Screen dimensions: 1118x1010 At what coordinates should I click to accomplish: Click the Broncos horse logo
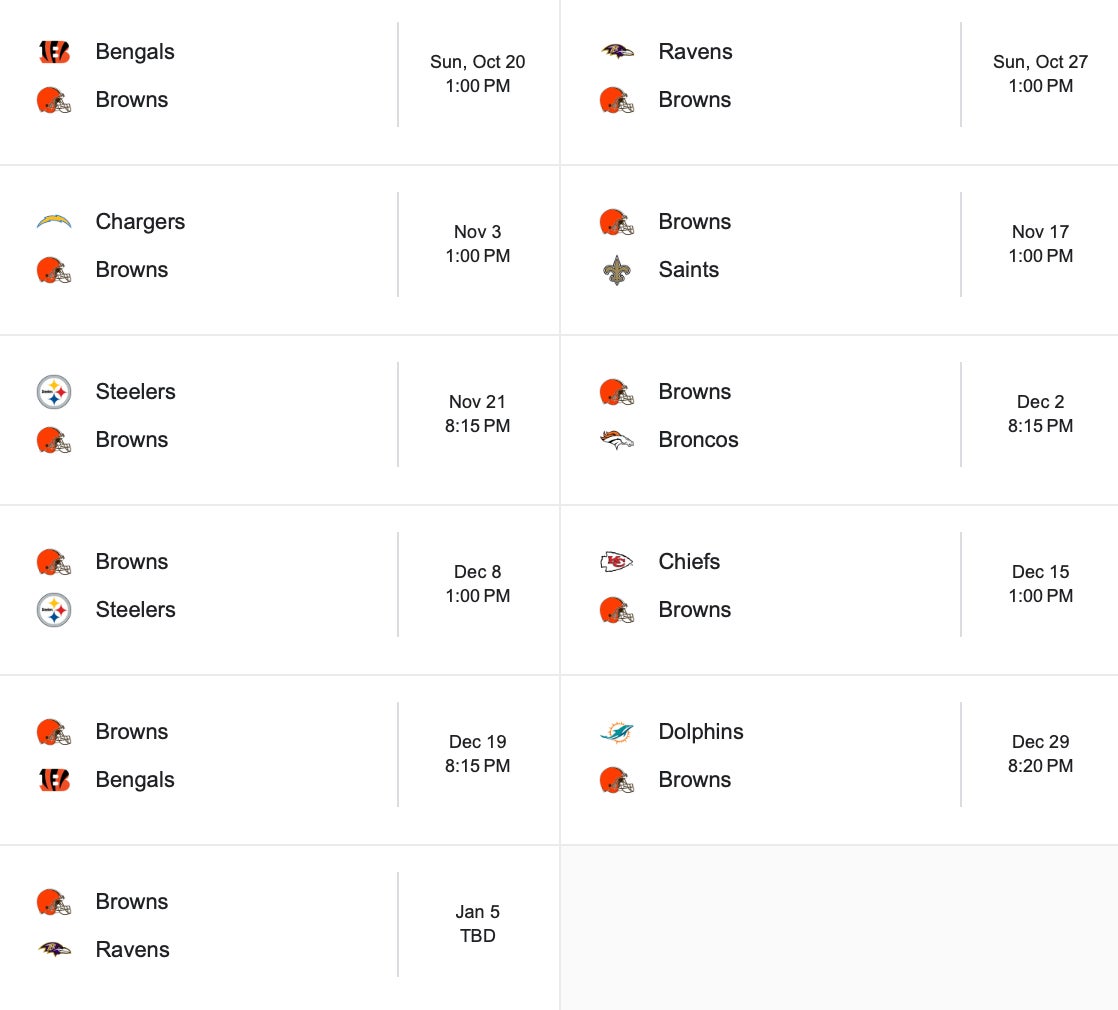click(x=617, y=440)
